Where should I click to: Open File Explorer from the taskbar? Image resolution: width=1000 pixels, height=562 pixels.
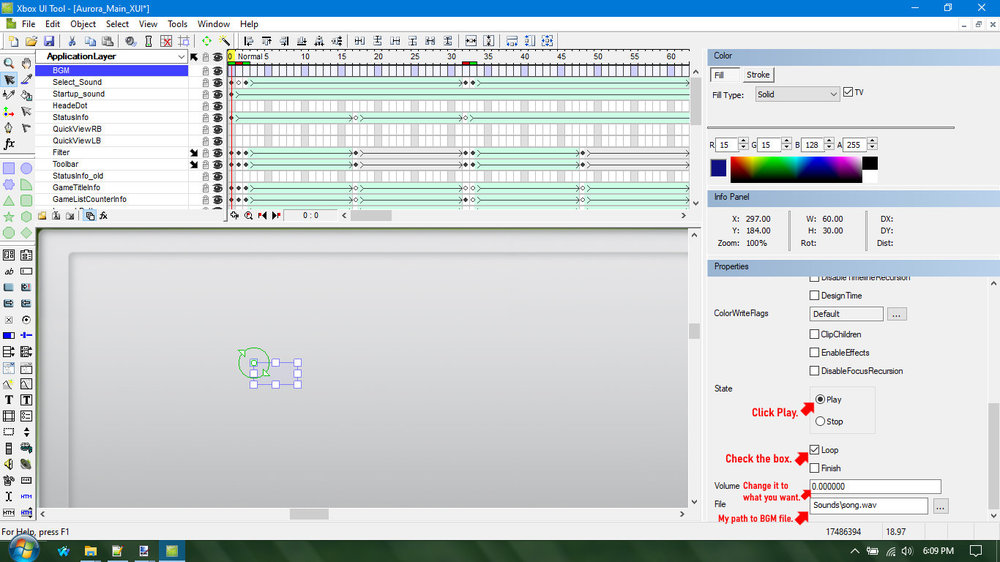91,551
